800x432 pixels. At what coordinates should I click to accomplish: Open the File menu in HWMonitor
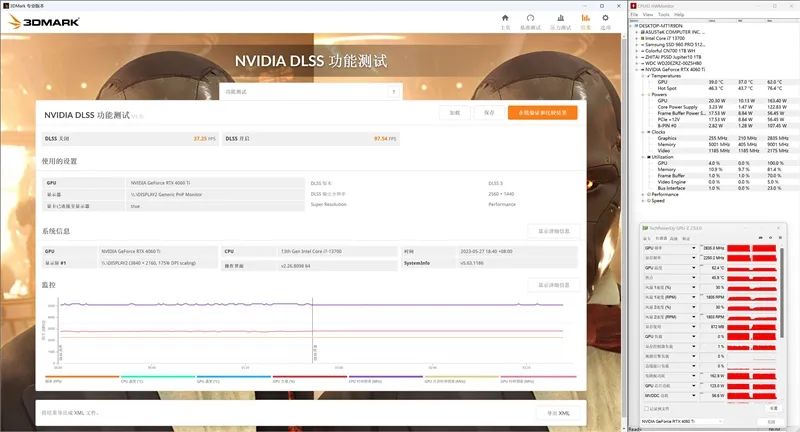(x=635, y=15)
